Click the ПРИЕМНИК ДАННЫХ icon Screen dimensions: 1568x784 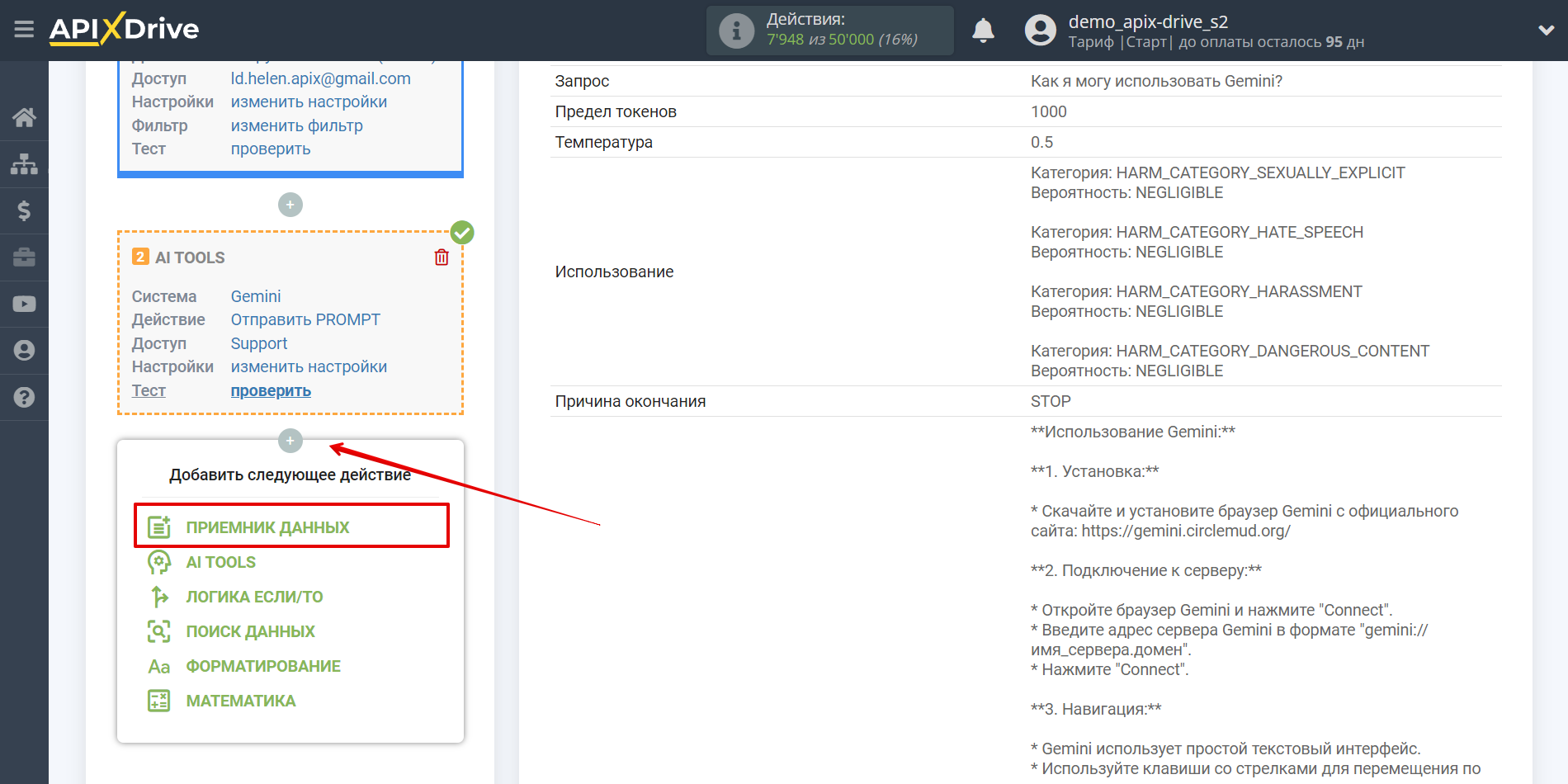point(159,527)
